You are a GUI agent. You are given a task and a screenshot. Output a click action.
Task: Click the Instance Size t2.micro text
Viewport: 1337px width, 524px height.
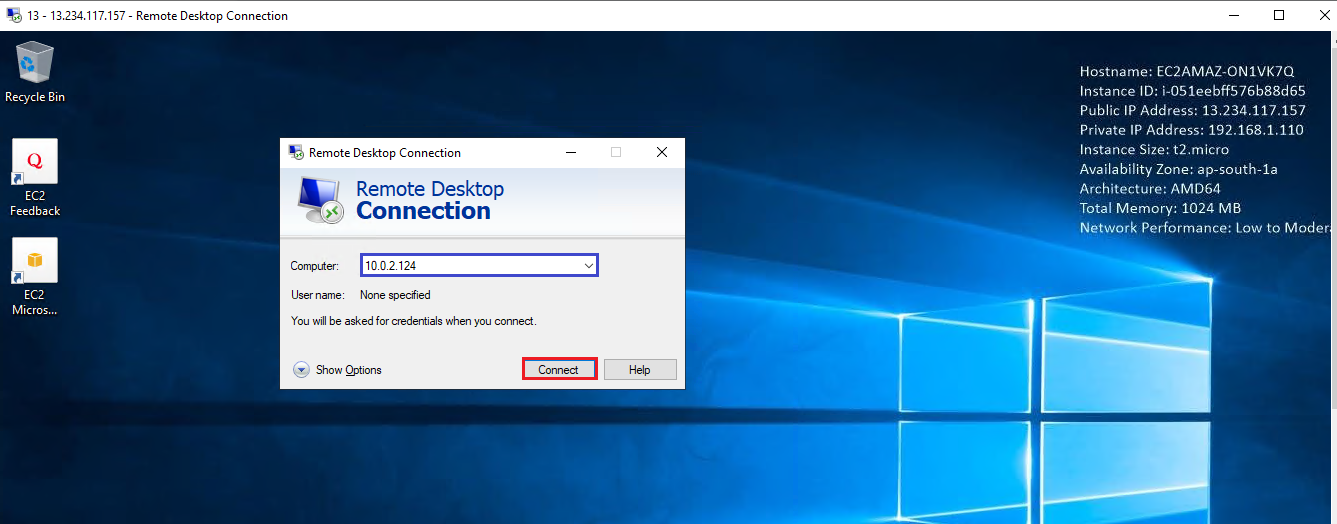pyautogui.click(x=1154, y=149)
